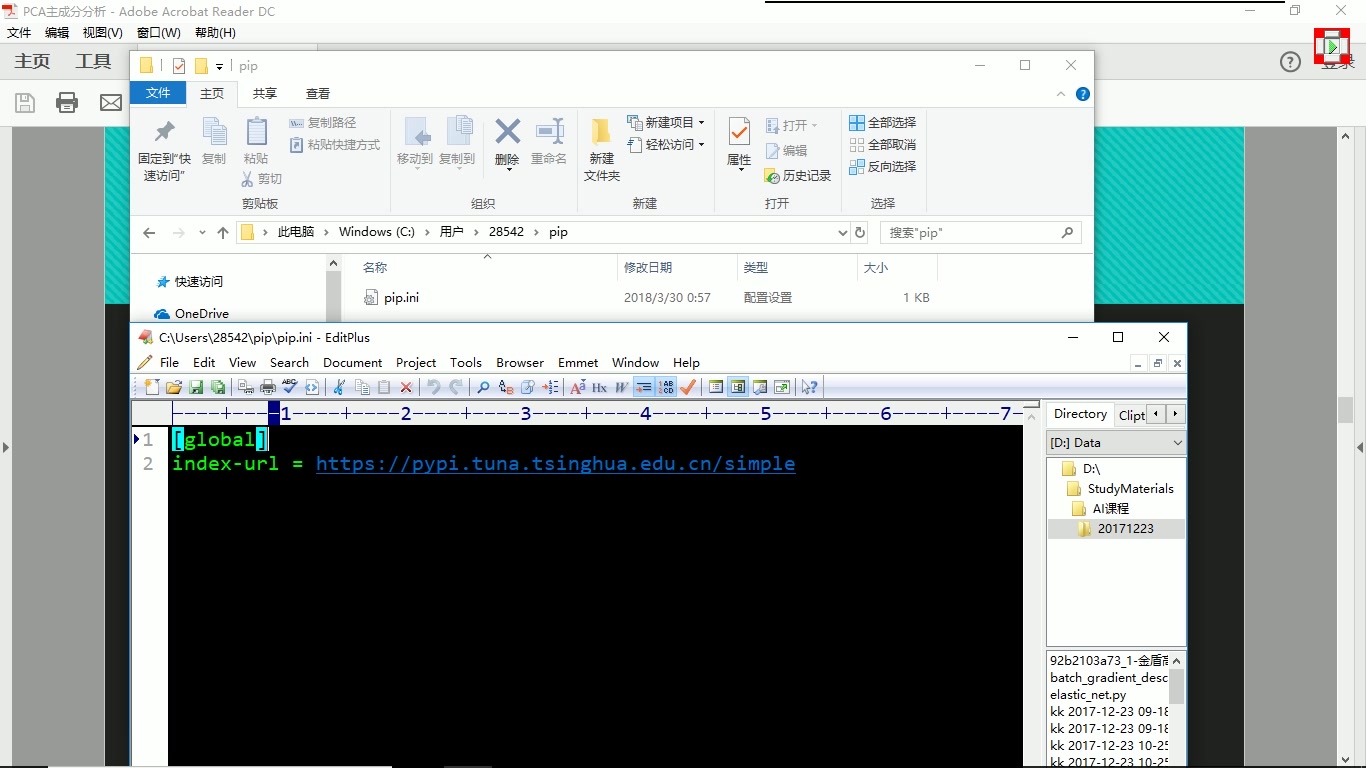Image resolution: width=1366 pixels, height=768 pixels.
Task: Click Context help arrow-question icon in EditPlus
Action: (809, 387)
